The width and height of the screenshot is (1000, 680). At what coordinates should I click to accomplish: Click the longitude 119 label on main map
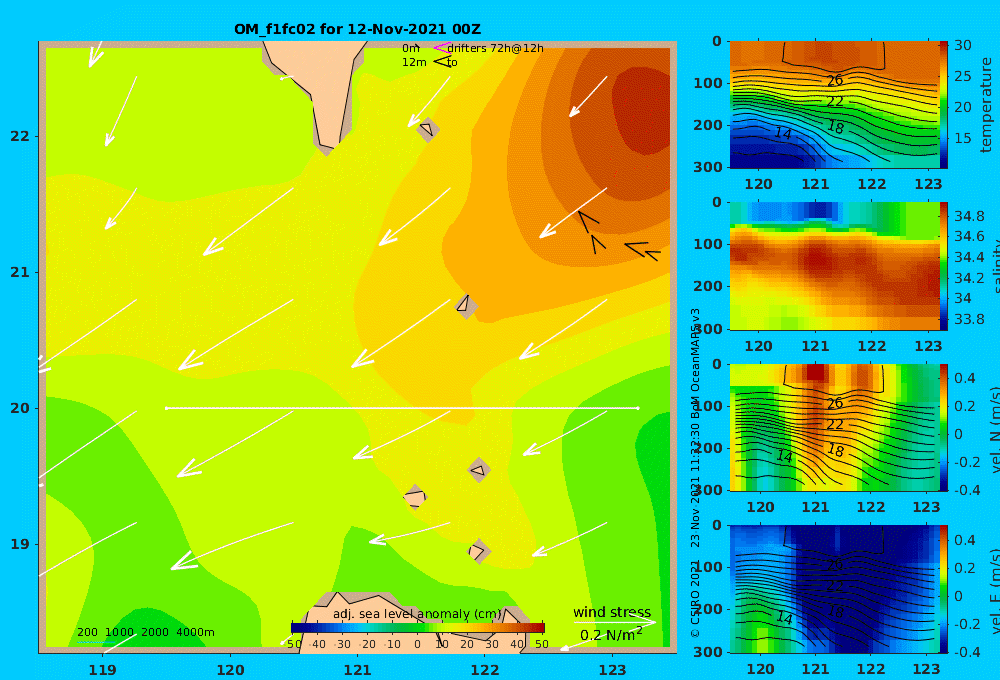click(102, 670)
